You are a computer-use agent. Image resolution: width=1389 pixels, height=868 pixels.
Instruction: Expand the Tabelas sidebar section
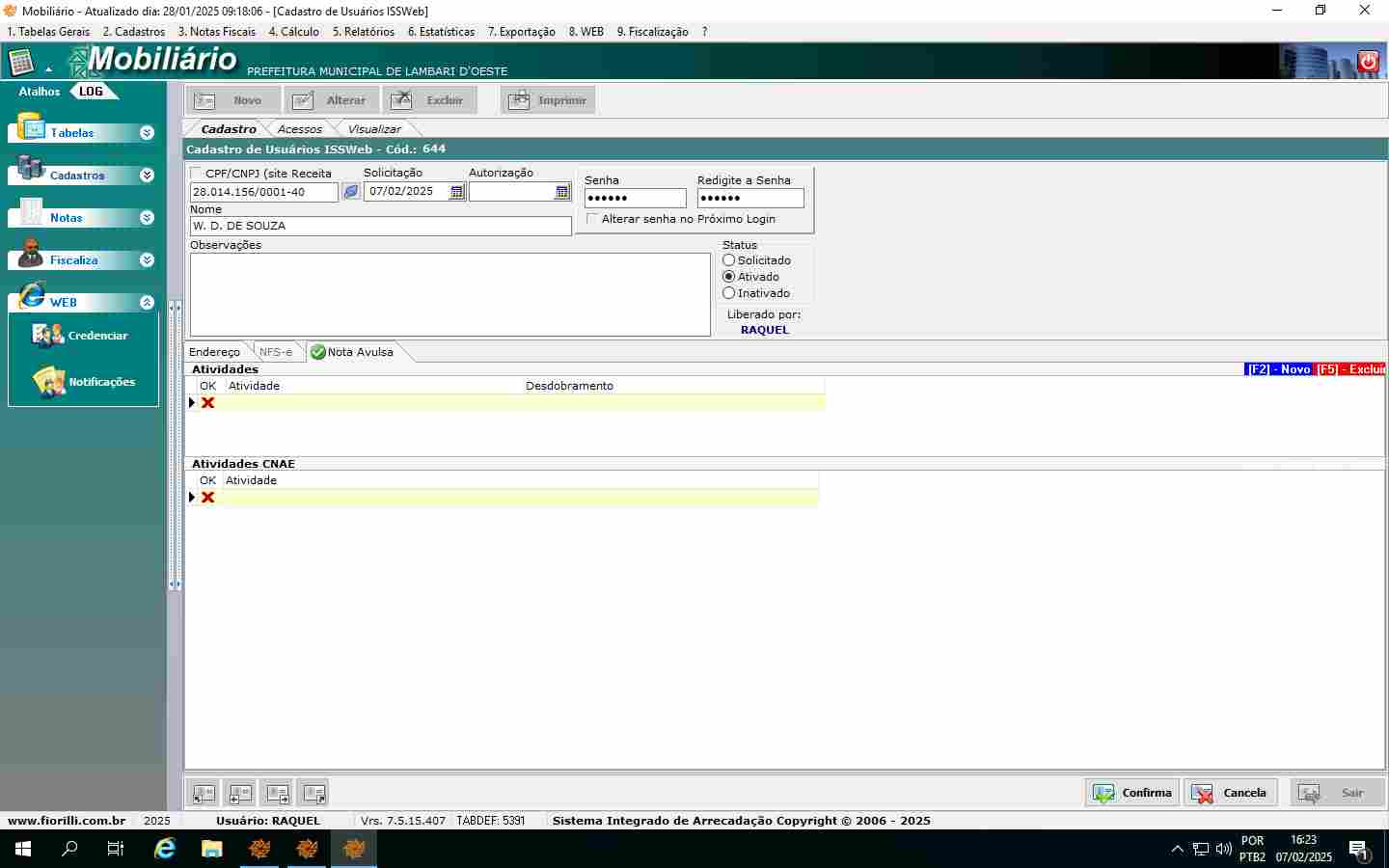[147, 133]
